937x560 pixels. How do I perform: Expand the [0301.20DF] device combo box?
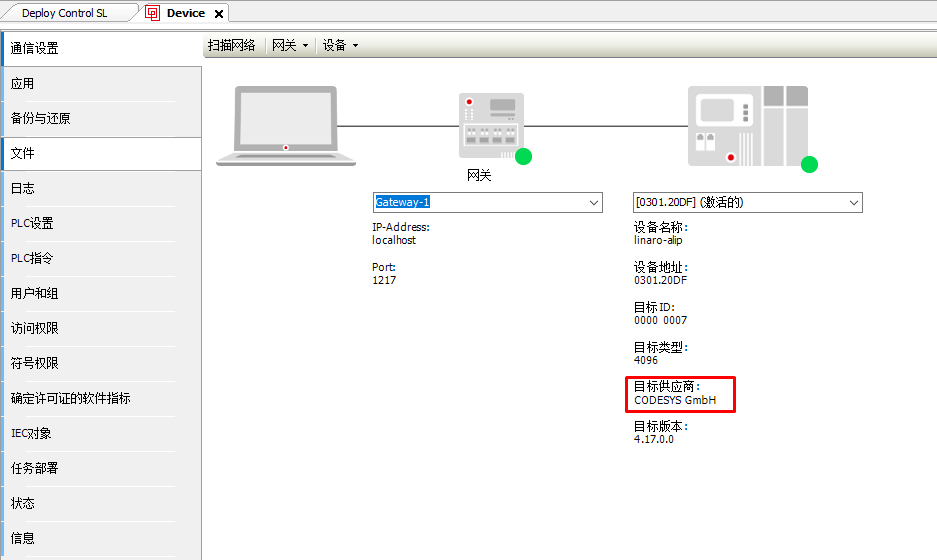853,203
